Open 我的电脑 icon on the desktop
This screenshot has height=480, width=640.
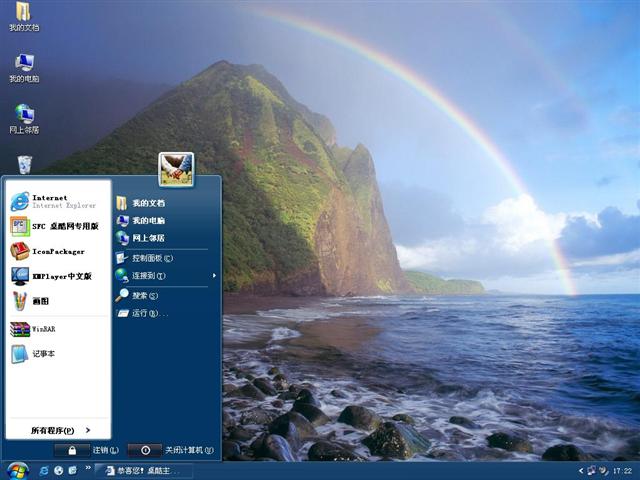tap(24, 68)
